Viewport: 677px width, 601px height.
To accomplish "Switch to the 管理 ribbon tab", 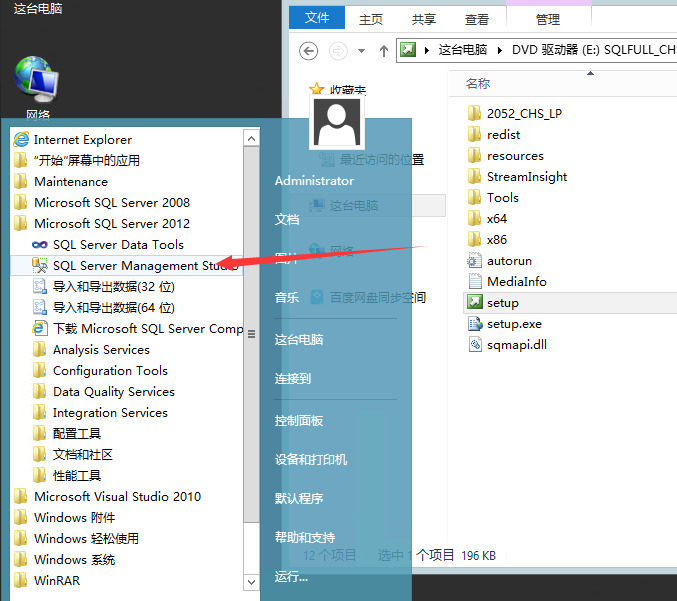I will (x=548, y=19).
